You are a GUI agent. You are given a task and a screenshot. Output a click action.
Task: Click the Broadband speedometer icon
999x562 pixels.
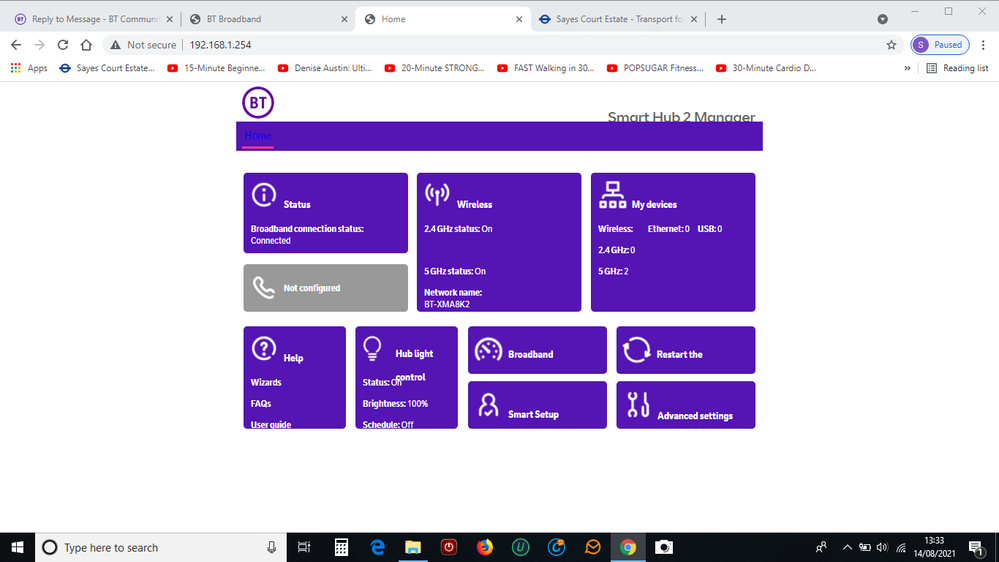pos(488,350)
